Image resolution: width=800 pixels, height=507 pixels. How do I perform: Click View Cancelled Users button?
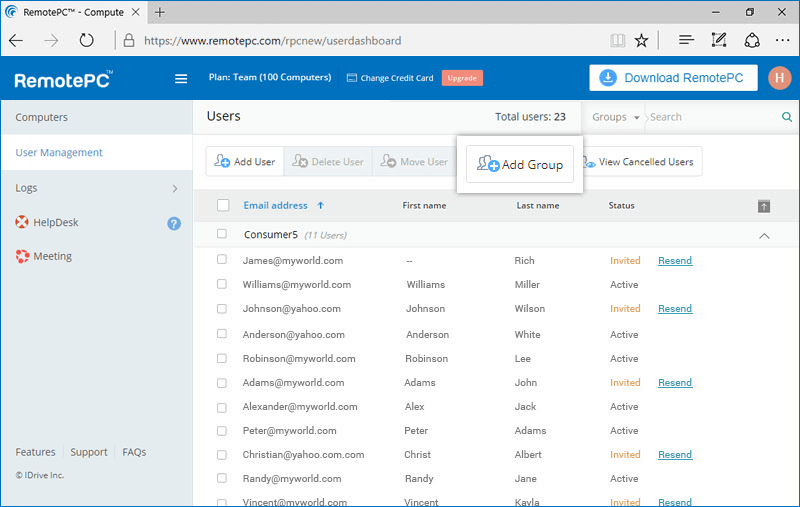[641, 162]
